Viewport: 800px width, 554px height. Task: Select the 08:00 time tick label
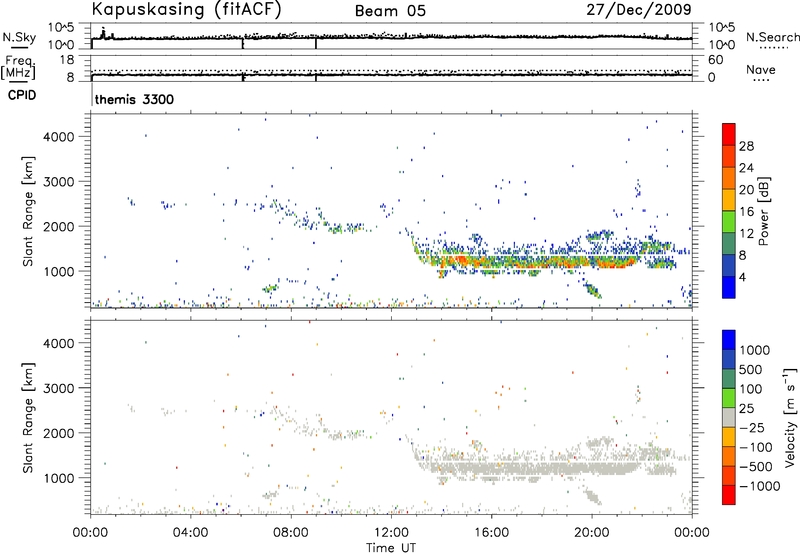[x=291, y=533]
